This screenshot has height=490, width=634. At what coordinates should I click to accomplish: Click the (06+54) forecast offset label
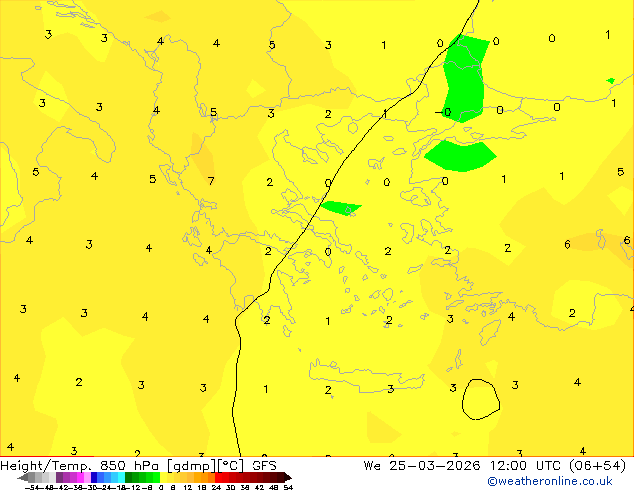point(595,465)
